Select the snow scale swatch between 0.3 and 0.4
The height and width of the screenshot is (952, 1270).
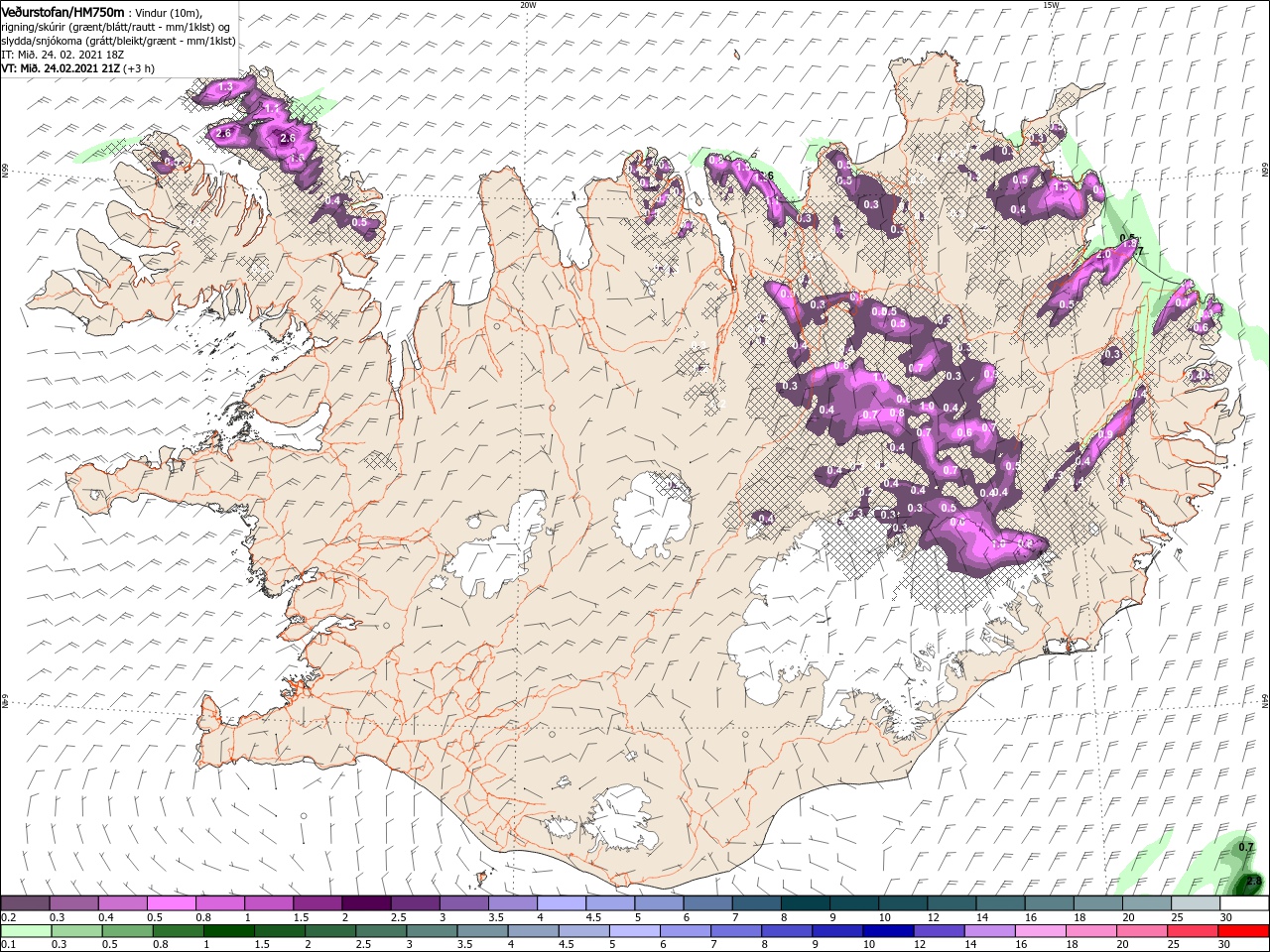click(73, 903)
